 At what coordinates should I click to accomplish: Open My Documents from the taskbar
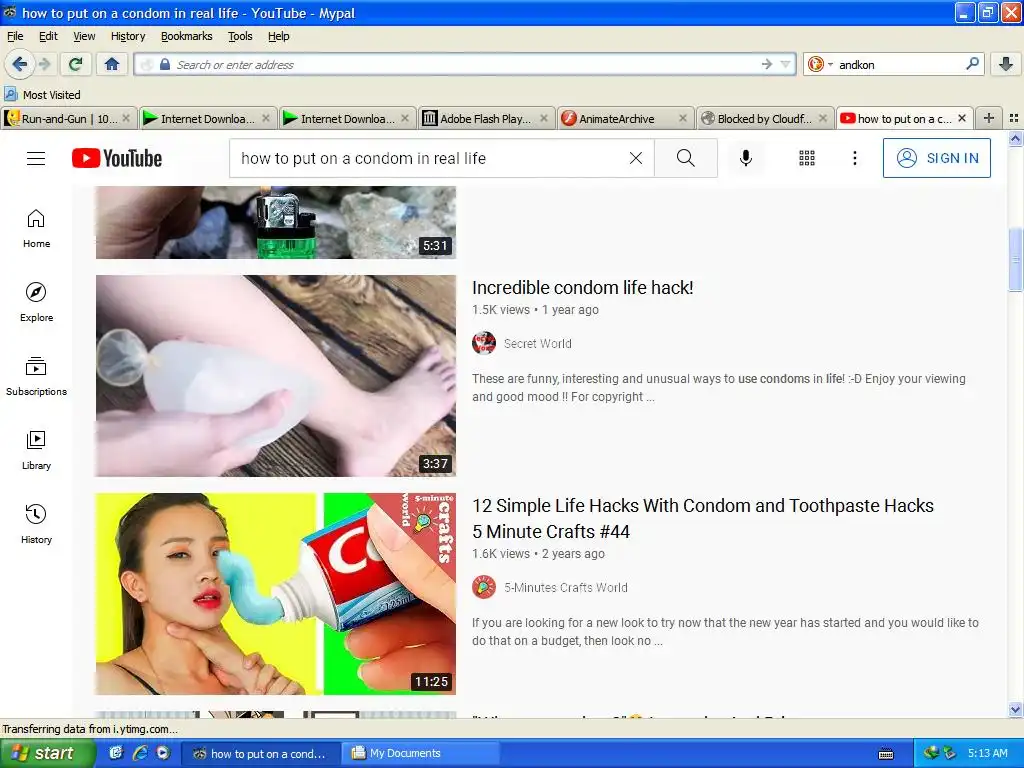coord(419,753)
